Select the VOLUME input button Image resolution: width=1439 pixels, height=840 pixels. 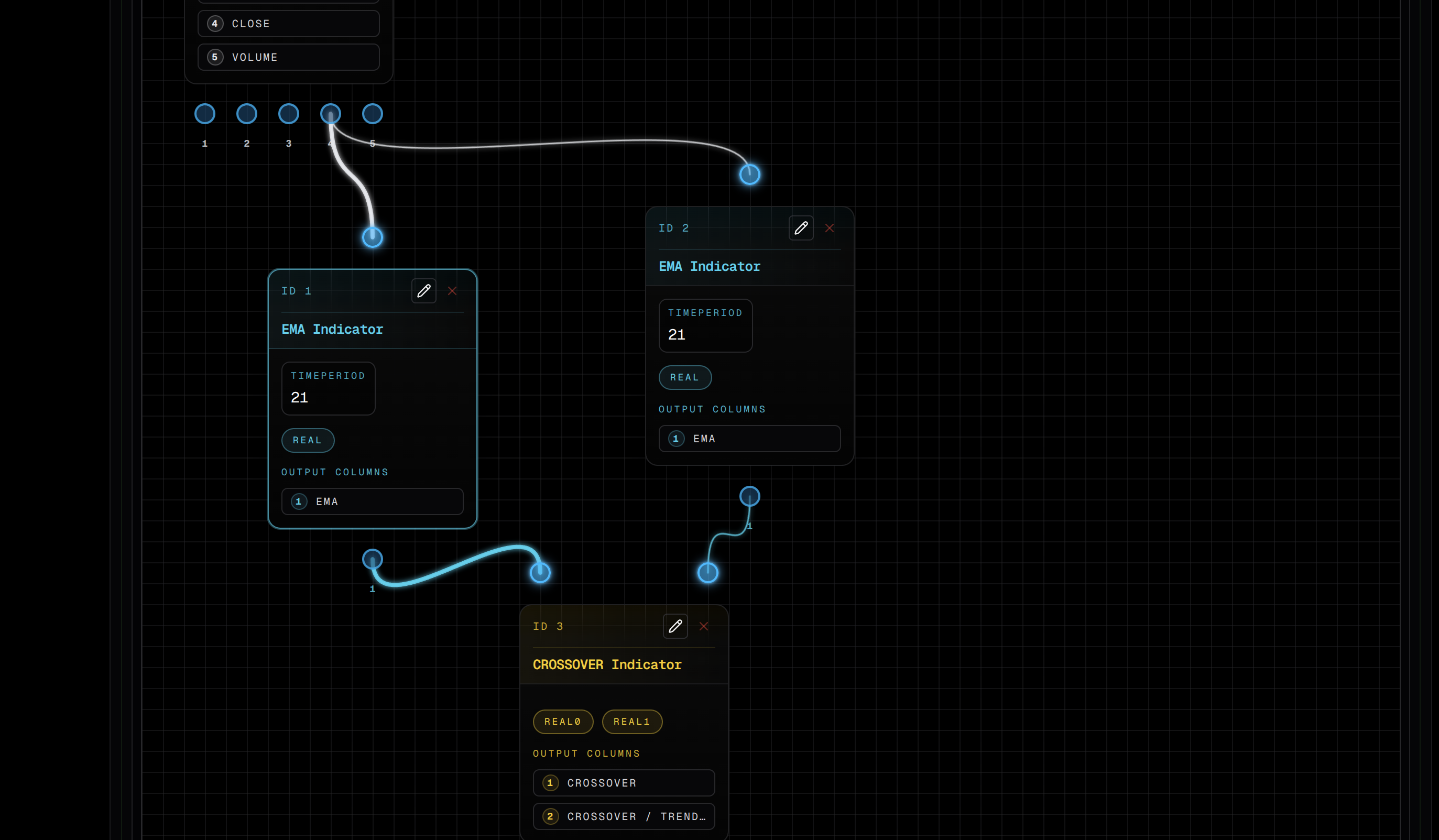tap(288, 57)
